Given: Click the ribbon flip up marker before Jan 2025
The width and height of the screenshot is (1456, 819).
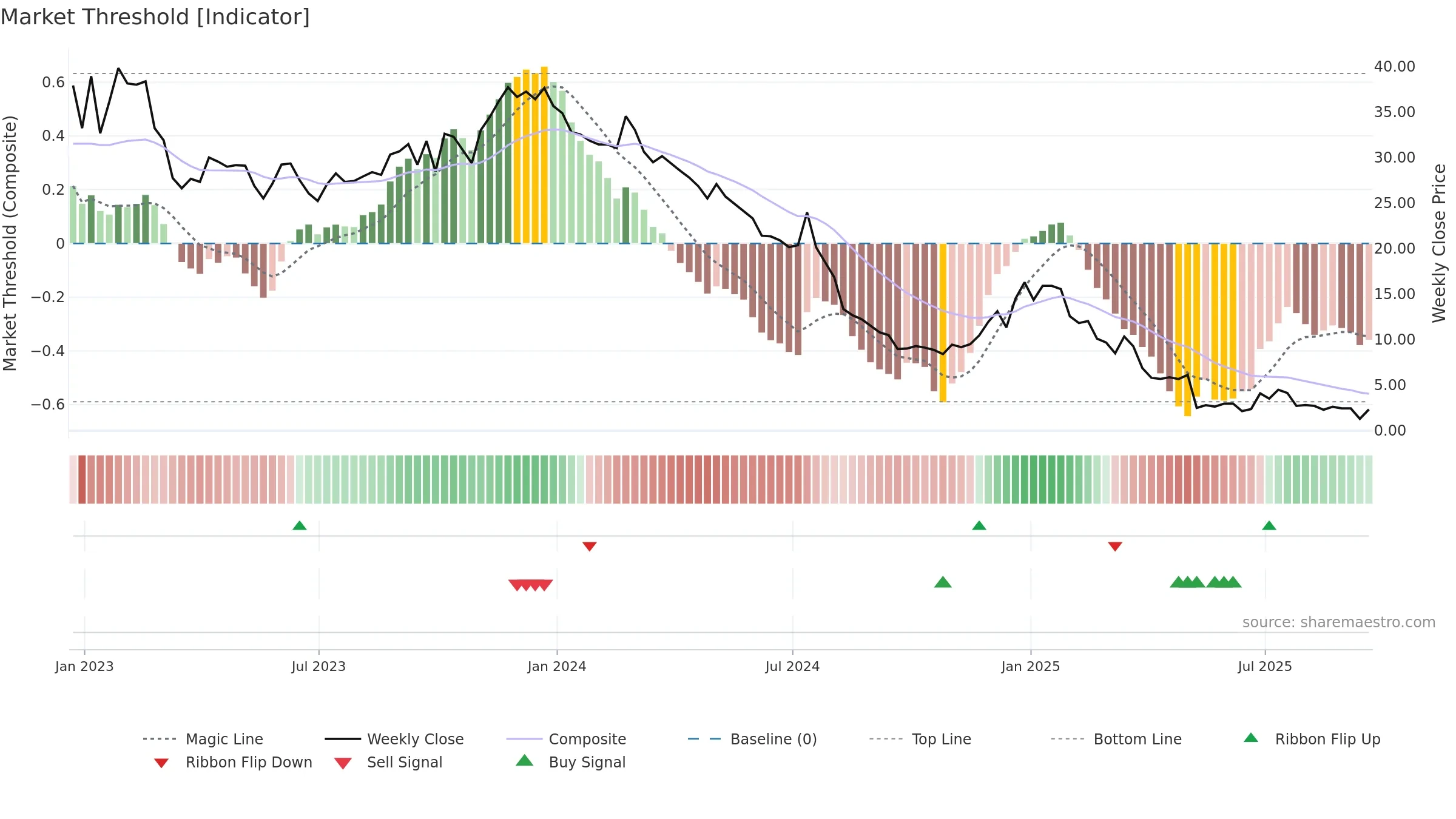Looking at the screenshot, I should tap(979, 525).
